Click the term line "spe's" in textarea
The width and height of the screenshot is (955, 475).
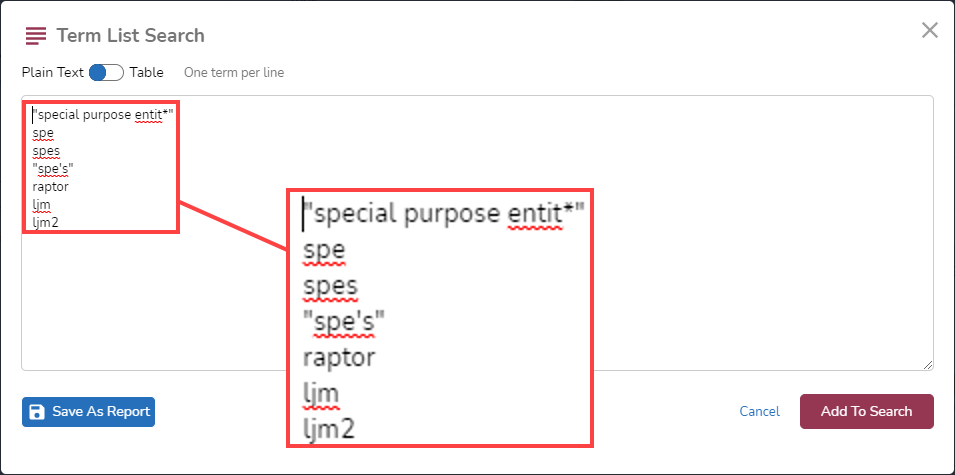[49, 168]
